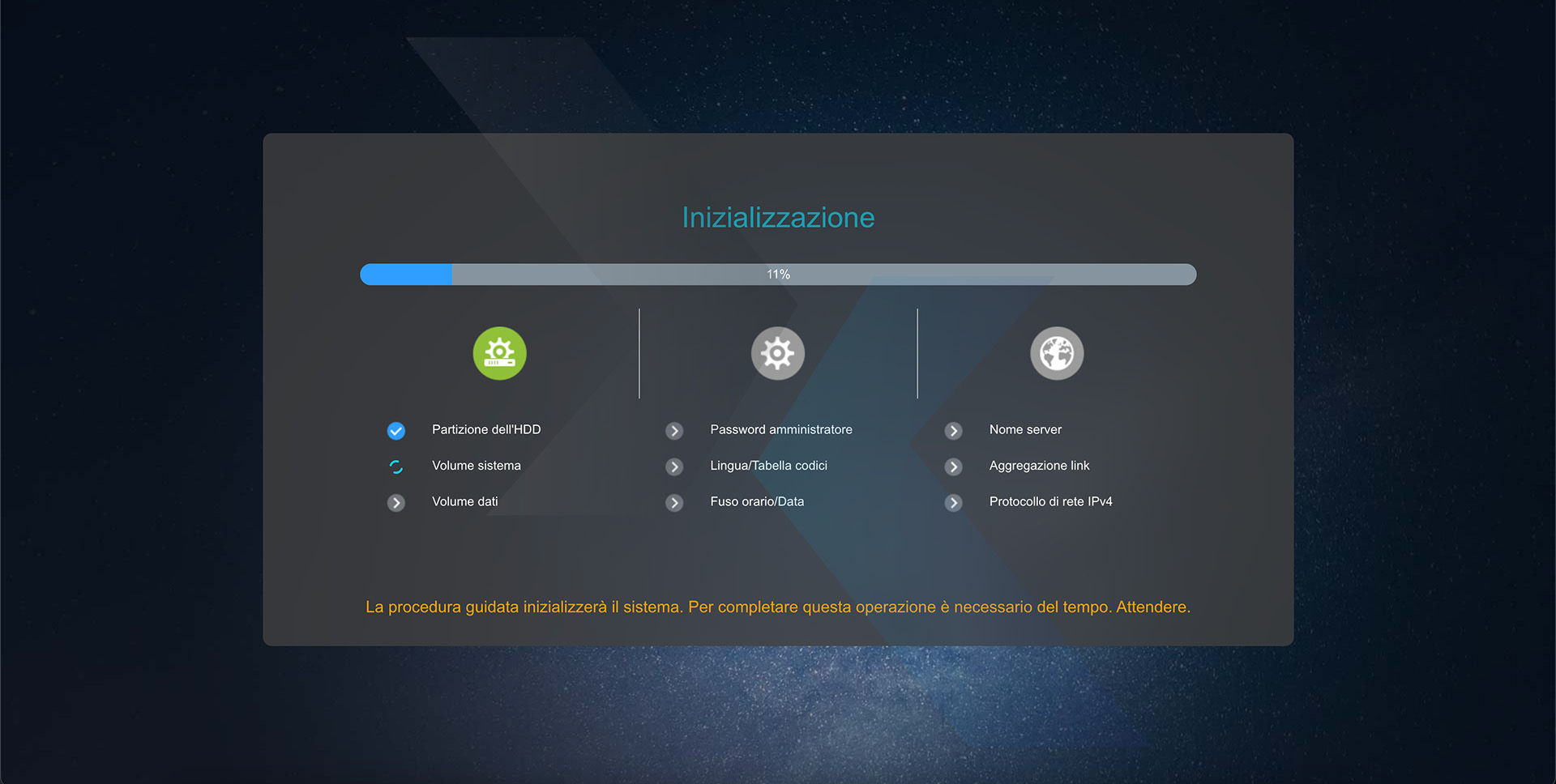Click arrow icon next to Lingua/Tabella codici

click(674, 467)
